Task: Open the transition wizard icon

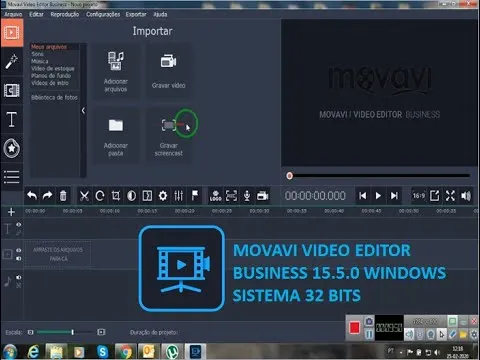Action: (147, 196)
